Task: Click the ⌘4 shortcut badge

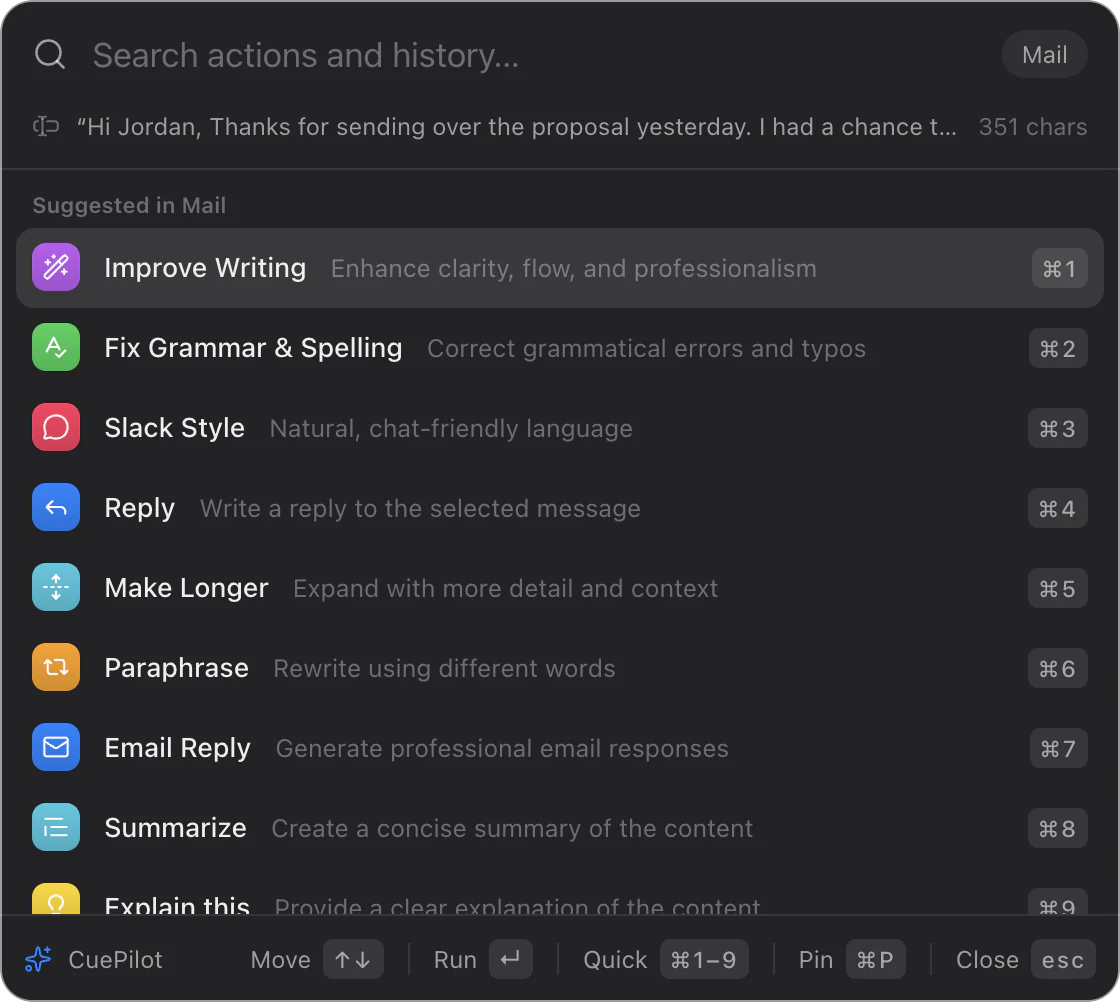Action: pos(1058,508)
